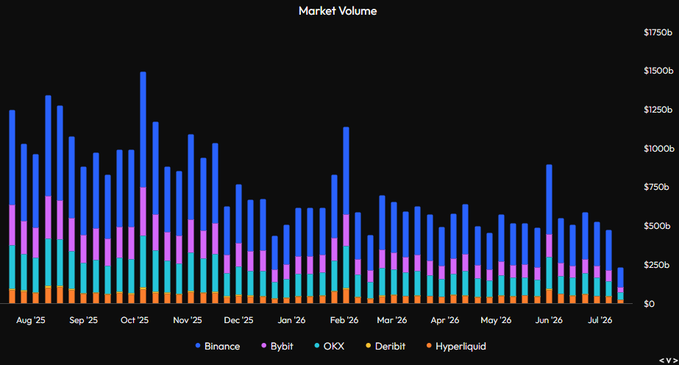Click the Feb '26 axis label
This screenshot has height=365, width=679.
tap(344, 320)
